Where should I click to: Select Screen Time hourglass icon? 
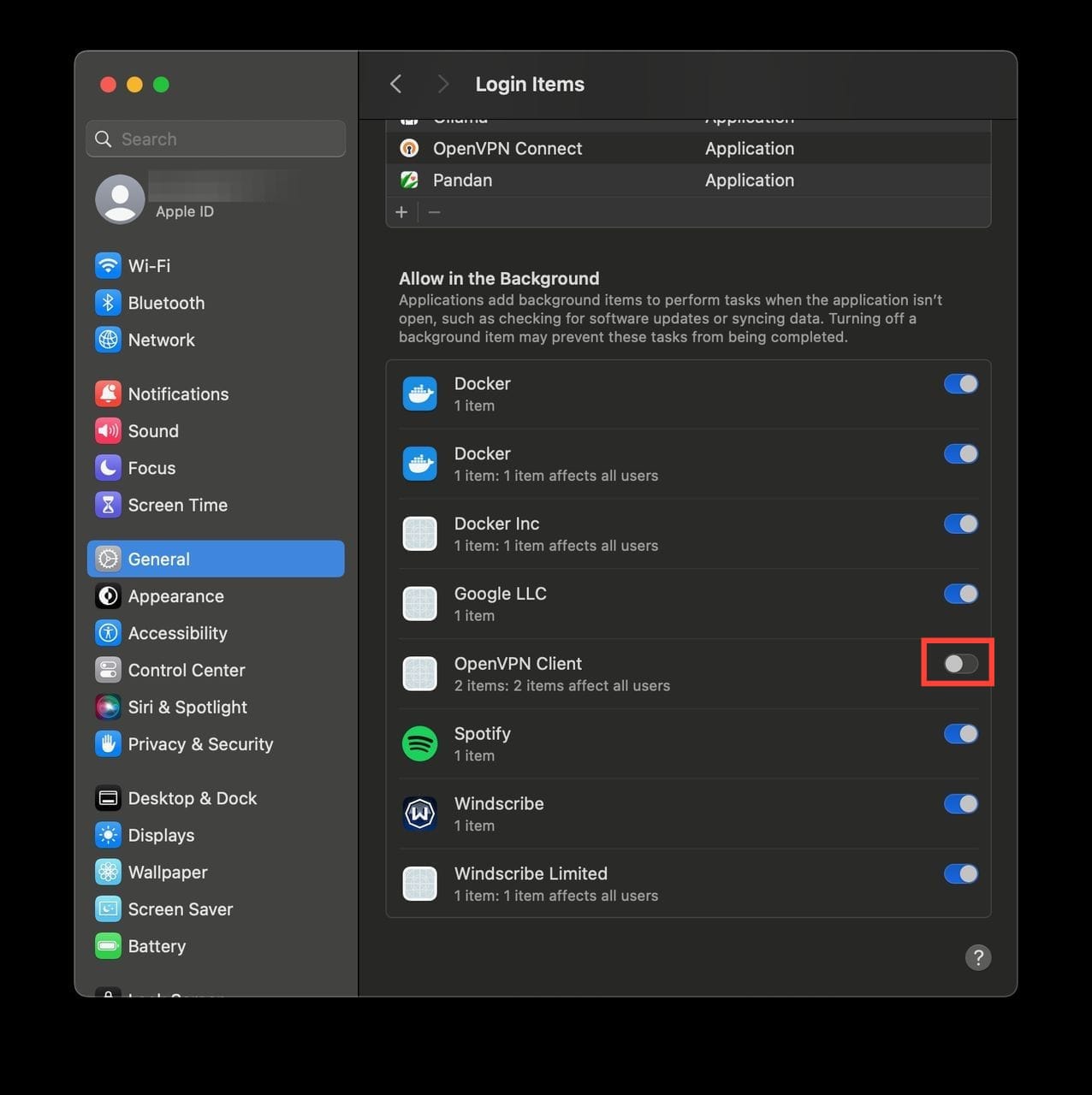[x=108, y=505]
